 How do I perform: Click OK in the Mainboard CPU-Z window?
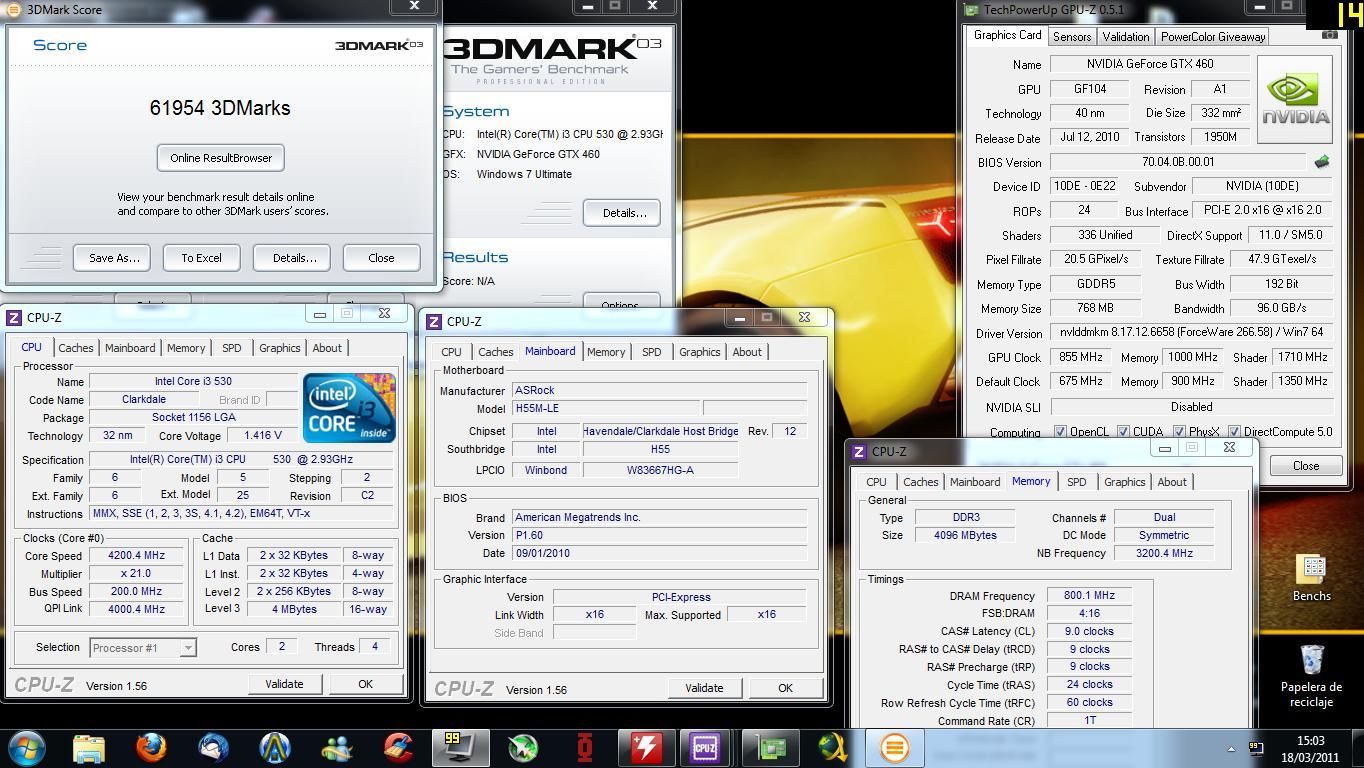[x=785, y=688]
